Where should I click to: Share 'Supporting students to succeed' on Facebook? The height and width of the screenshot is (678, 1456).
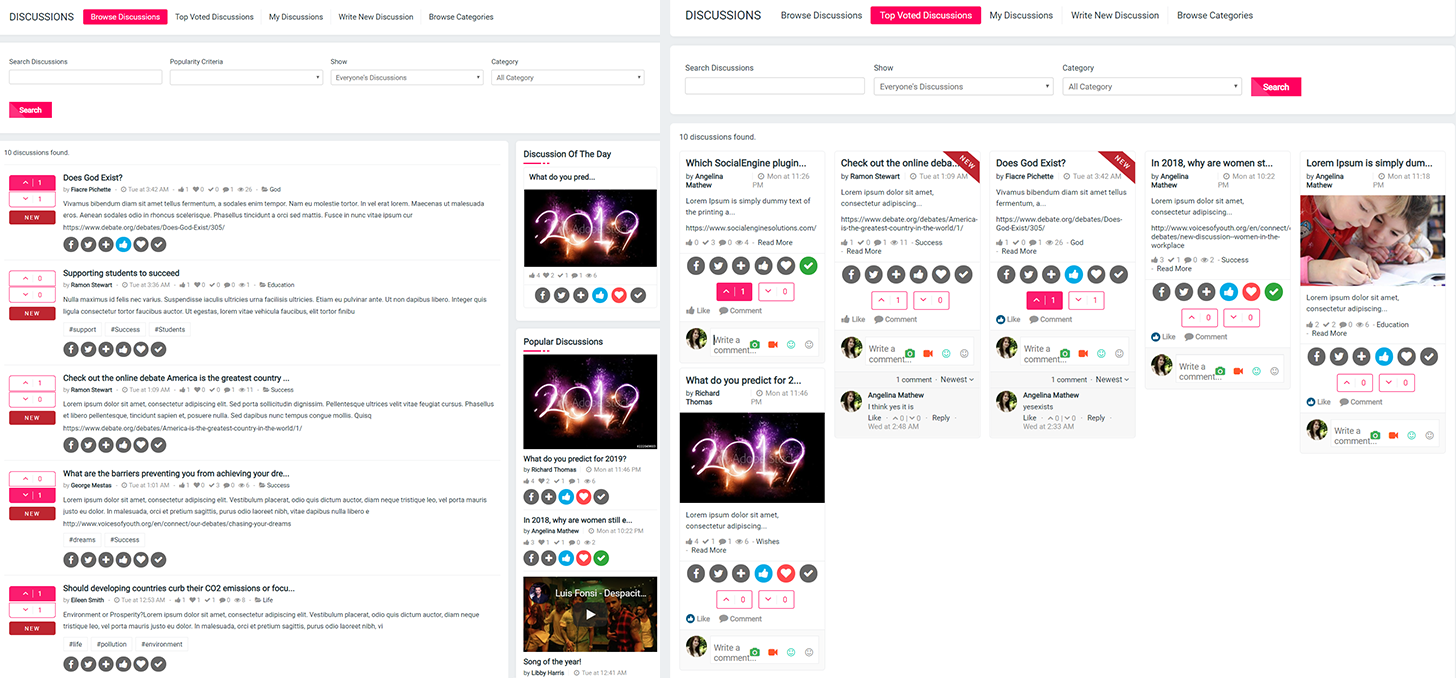[x=71, y=349]
